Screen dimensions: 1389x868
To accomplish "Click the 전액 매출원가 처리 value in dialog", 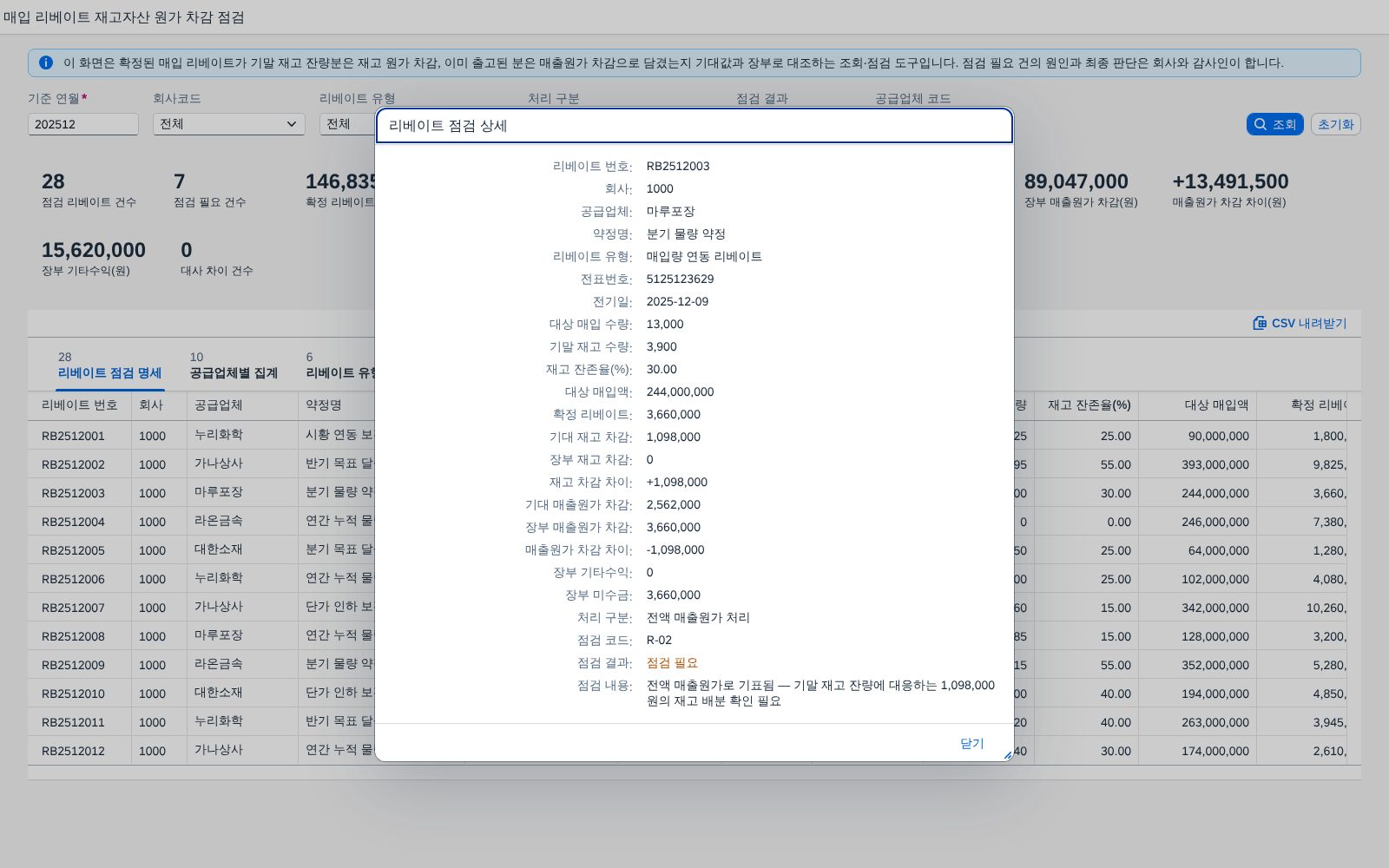I will 698,618.
